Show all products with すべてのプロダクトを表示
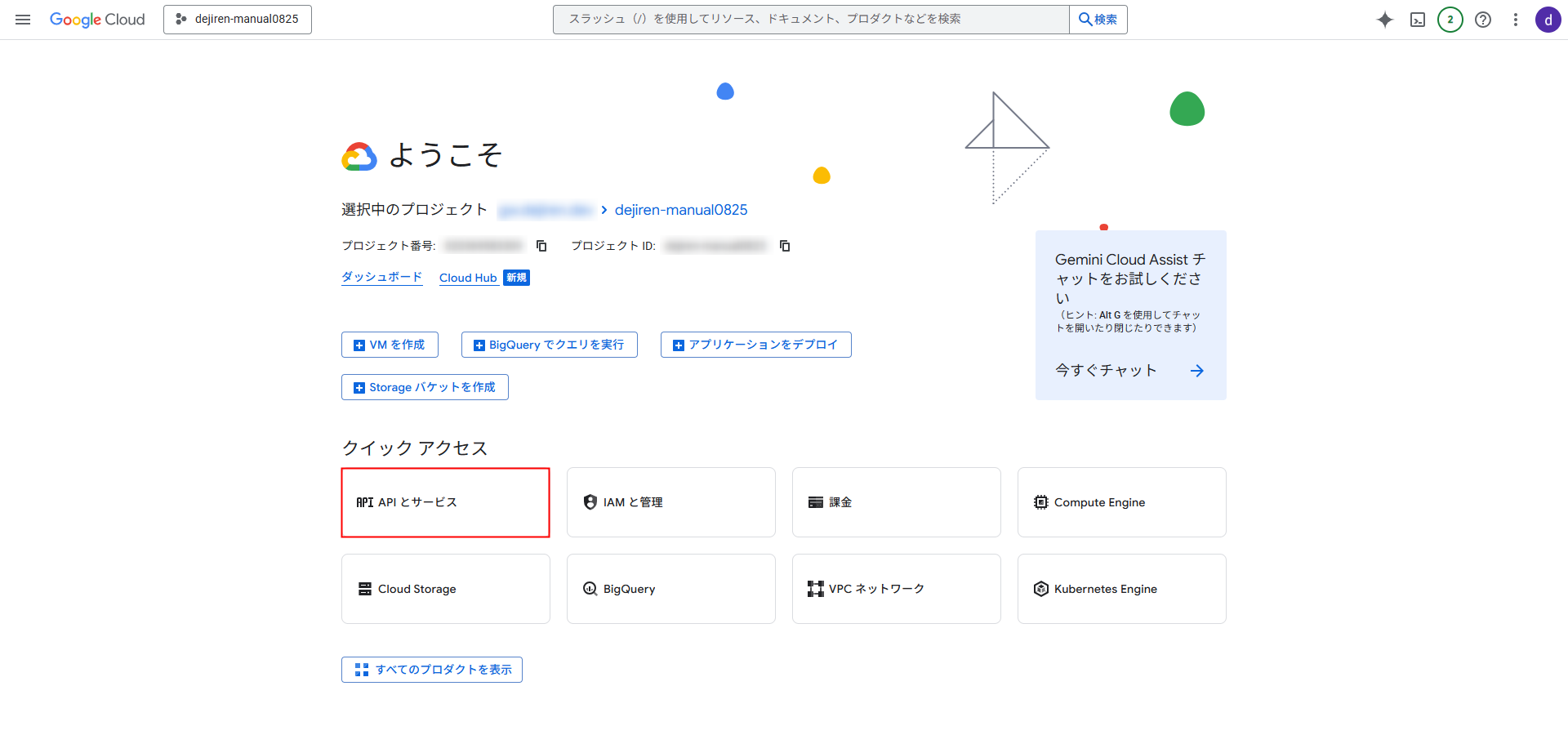This screenshot has width=1568, height=744. click(x=432, y=670)
